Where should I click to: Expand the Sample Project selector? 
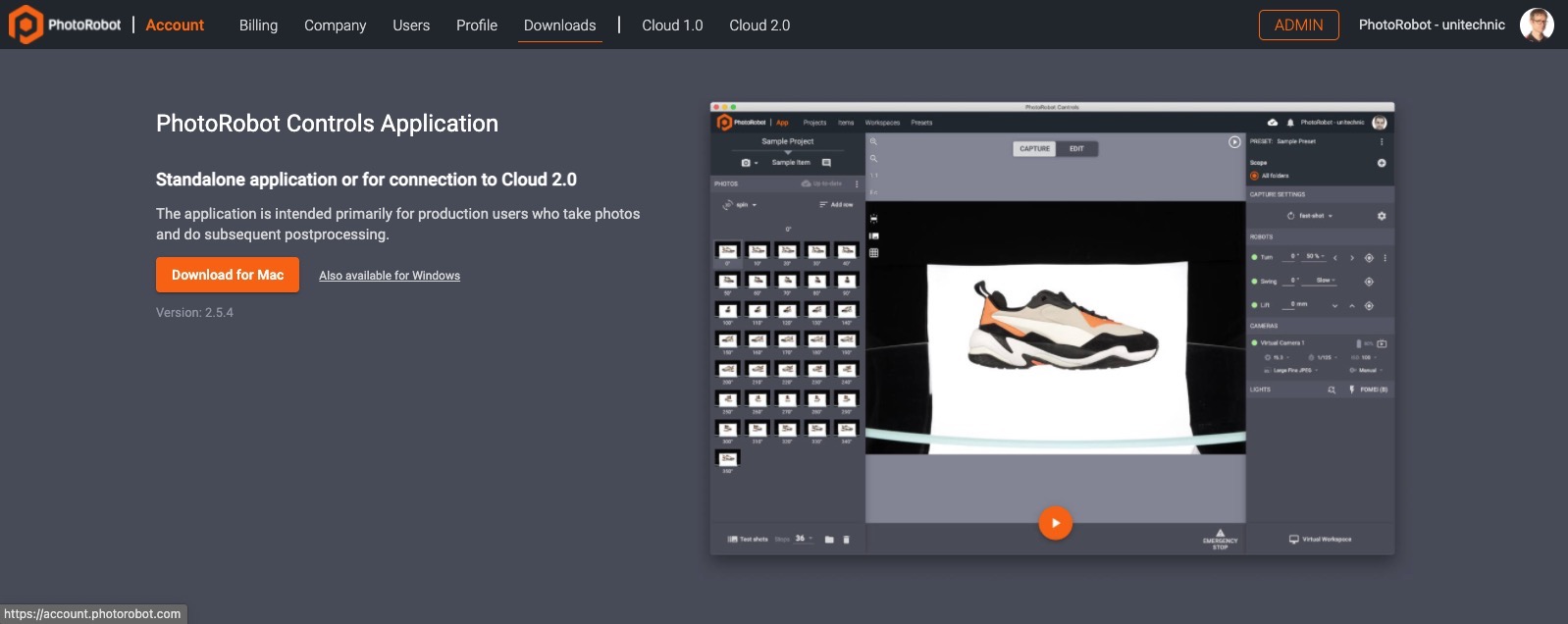(788, 143)
